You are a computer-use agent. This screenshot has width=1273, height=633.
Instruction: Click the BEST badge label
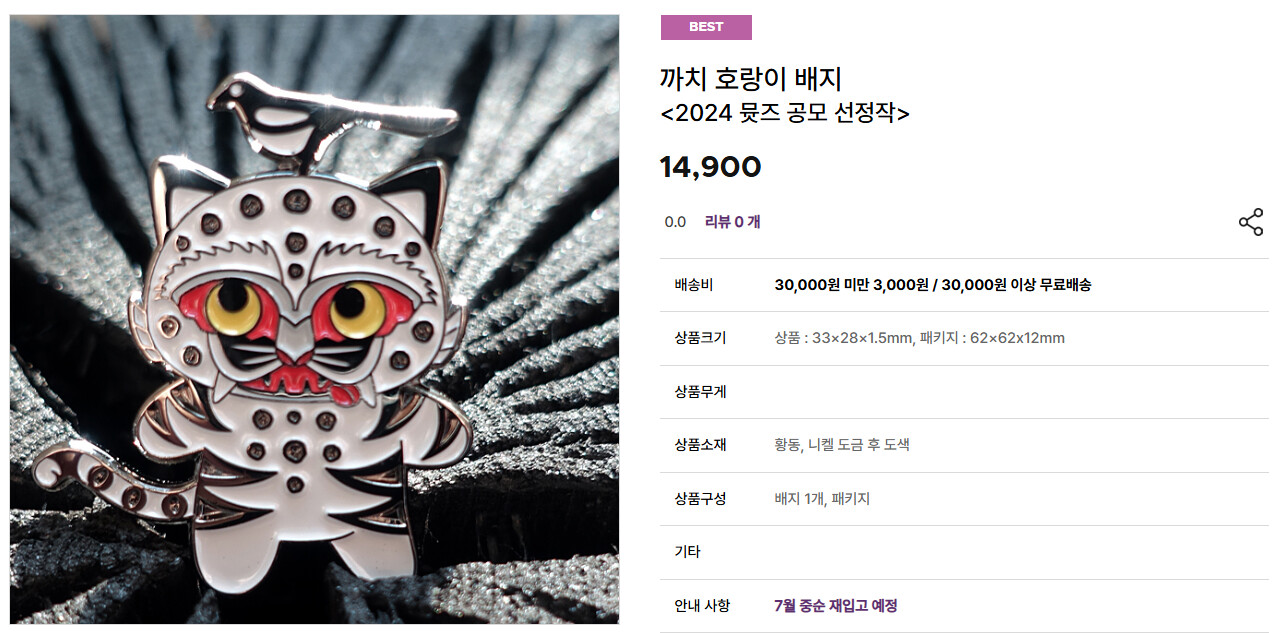click(x=706, y=27)
